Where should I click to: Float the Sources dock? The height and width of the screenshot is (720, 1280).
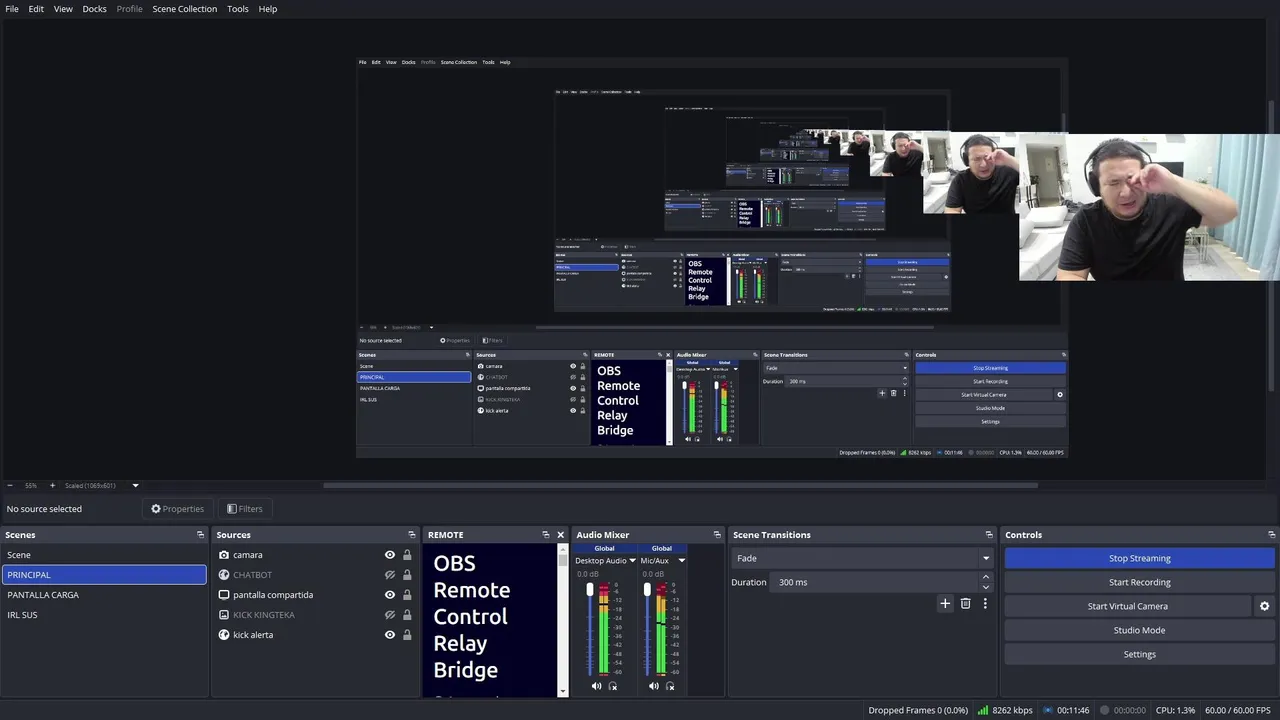(411, 535)
